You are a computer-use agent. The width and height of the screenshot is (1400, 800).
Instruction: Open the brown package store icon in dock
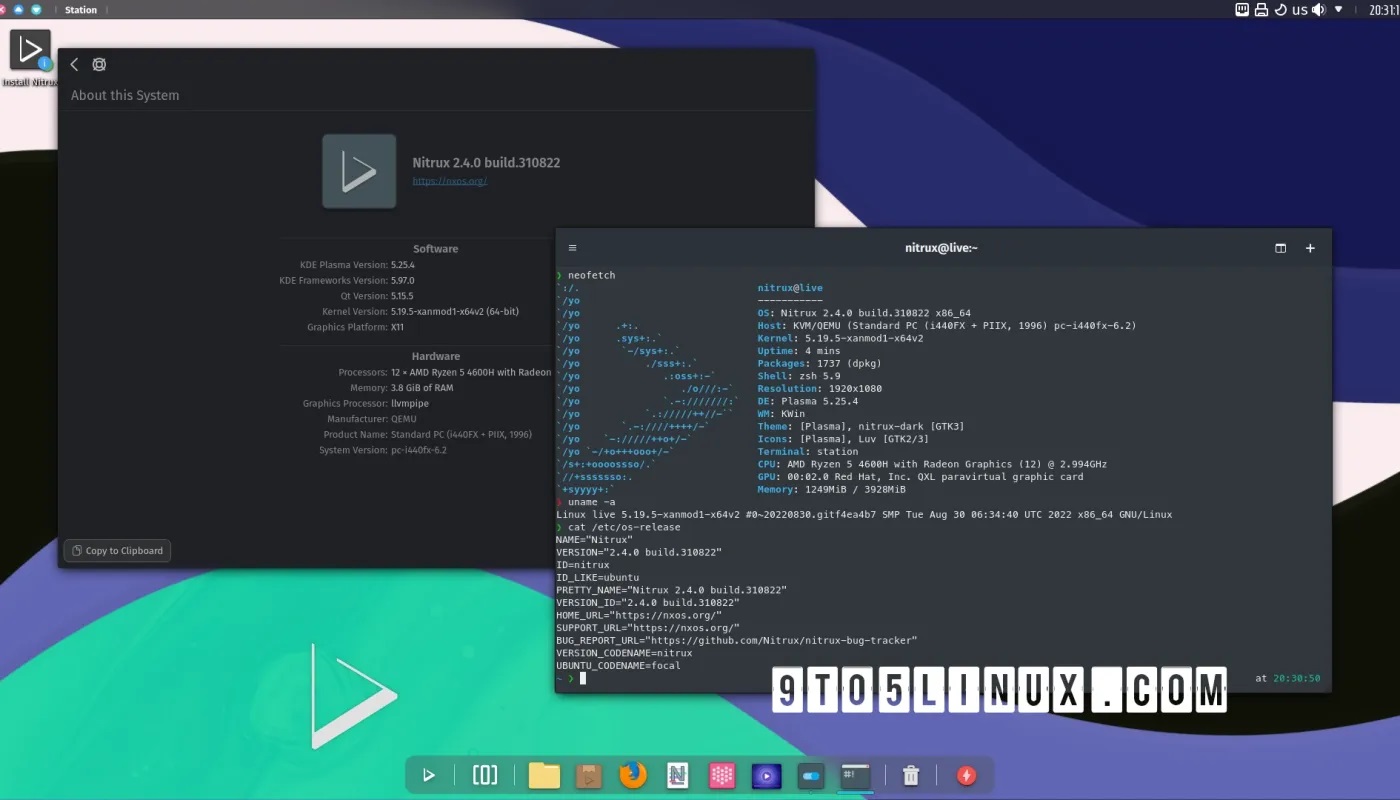589,775
